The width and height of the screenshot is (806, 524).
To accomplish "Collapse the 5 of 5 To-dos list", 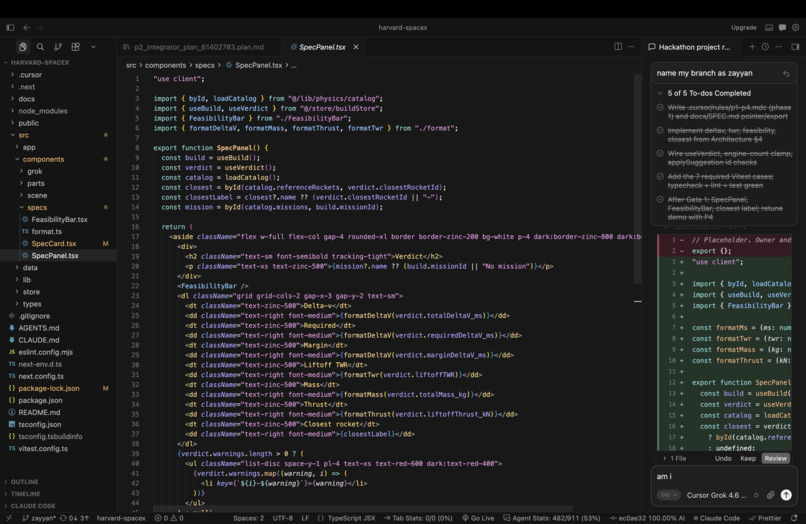I will (660, 93).
